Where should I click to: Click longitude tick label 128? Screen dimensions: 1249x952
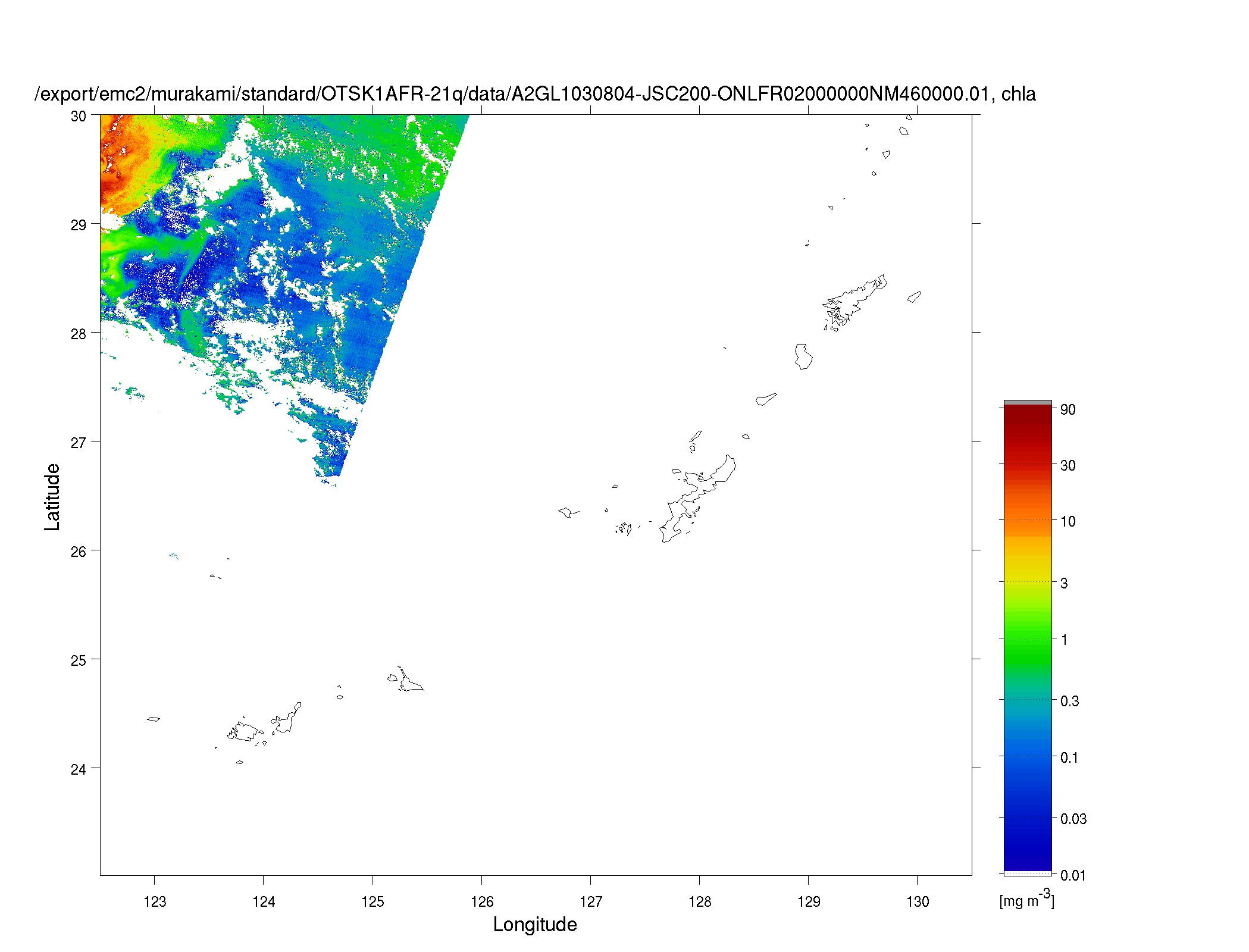coord(700,901)
